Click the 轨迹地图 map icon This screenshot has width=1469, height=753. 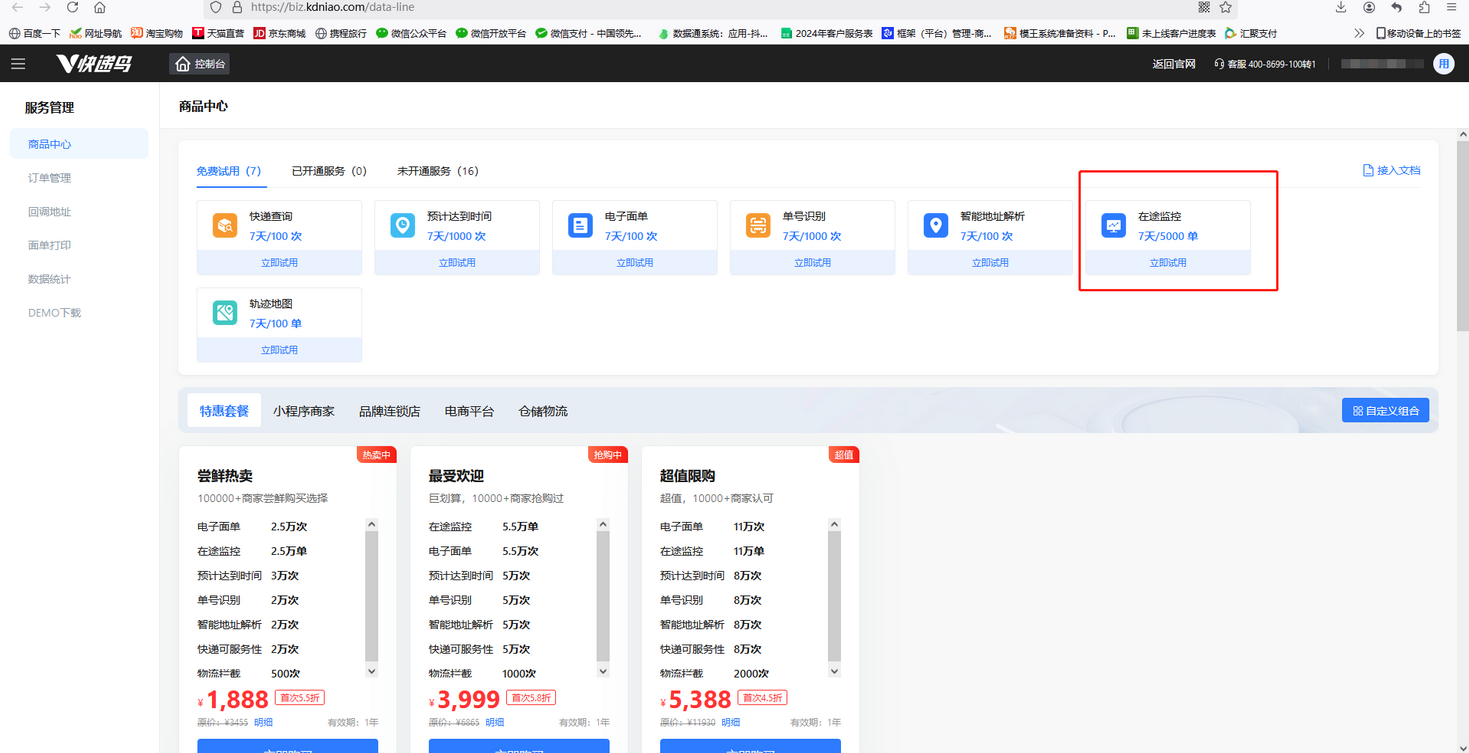point(225,313)
